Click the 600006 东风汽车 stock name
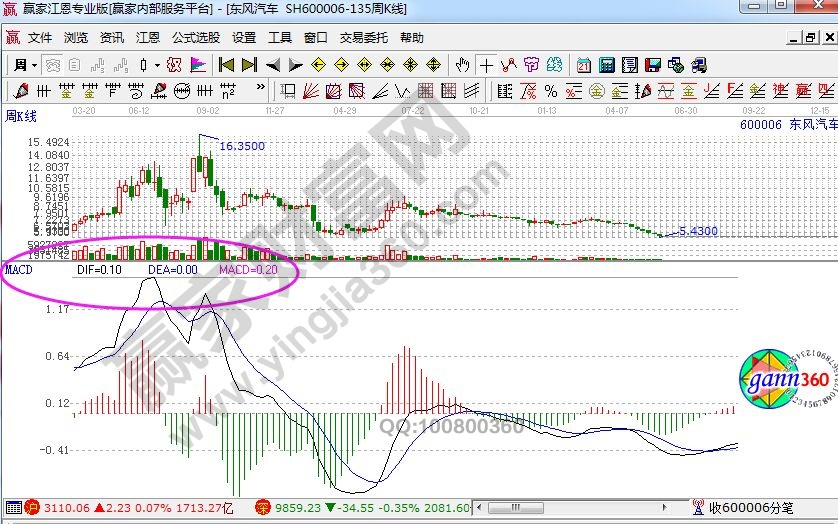The image size is (838, 524). (788, 125)
